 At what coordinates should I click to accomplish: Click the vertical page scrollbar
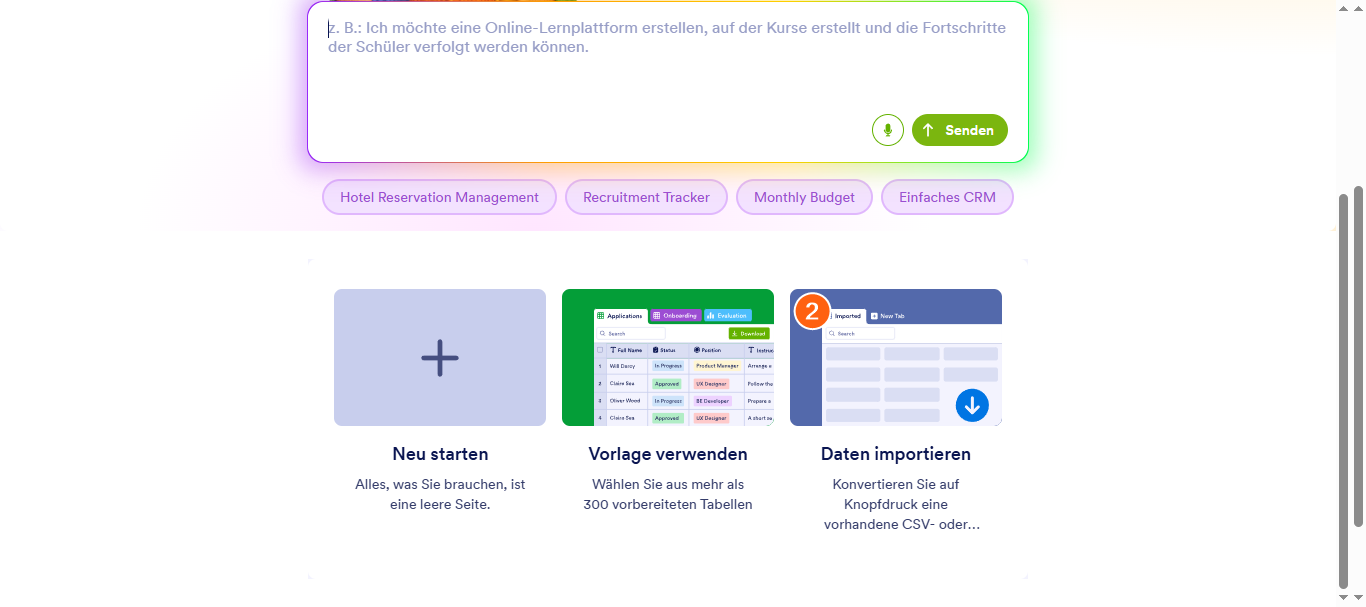[x=1358, y=355]
